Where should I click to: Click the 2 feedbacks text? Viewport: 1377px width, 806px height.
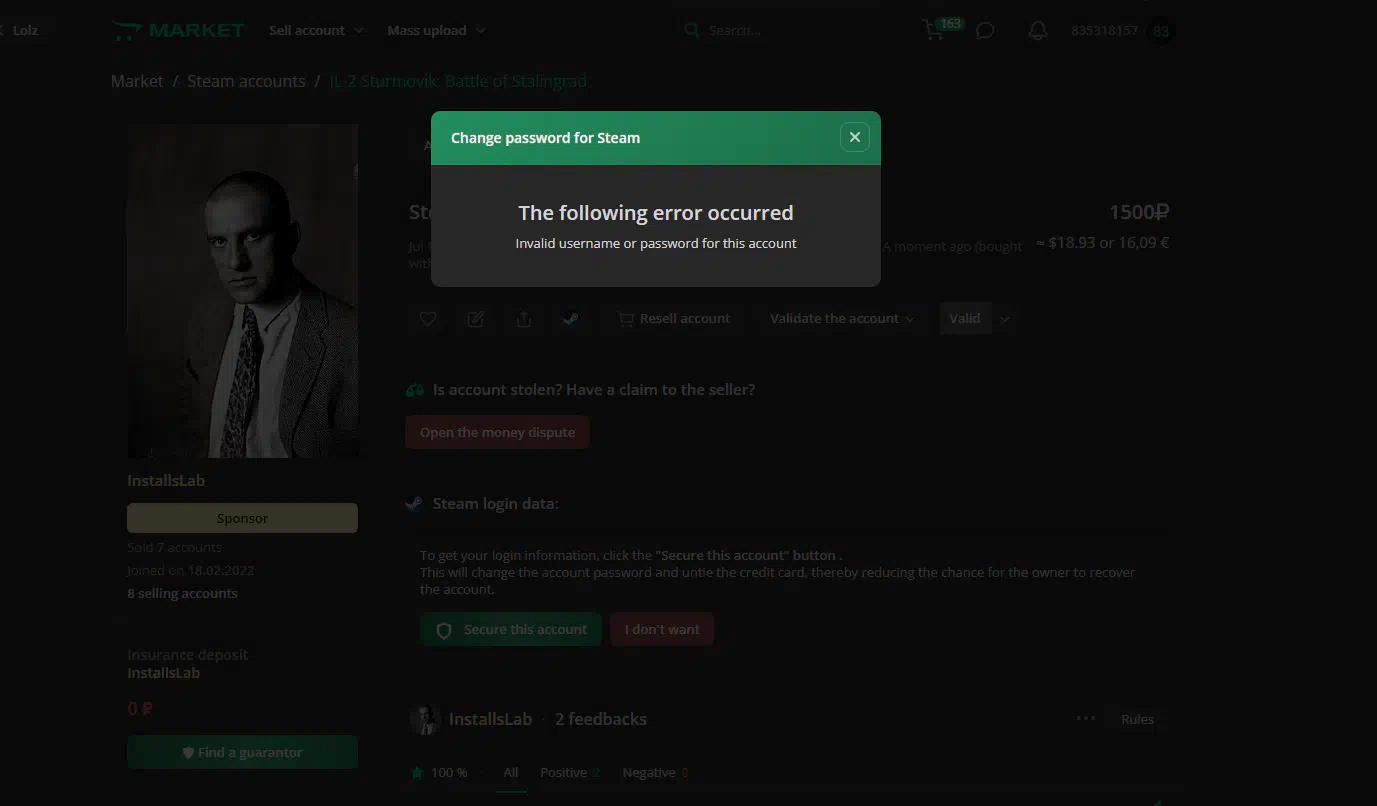point(601,719)
